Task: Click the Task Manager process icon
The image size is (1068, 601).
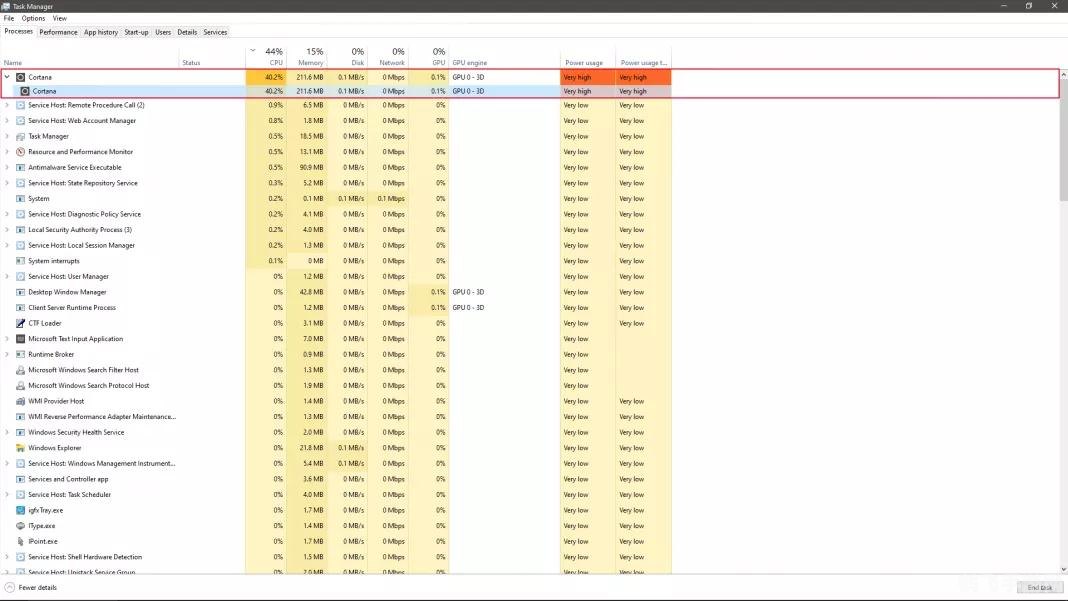Action: [x=20, y=136]
